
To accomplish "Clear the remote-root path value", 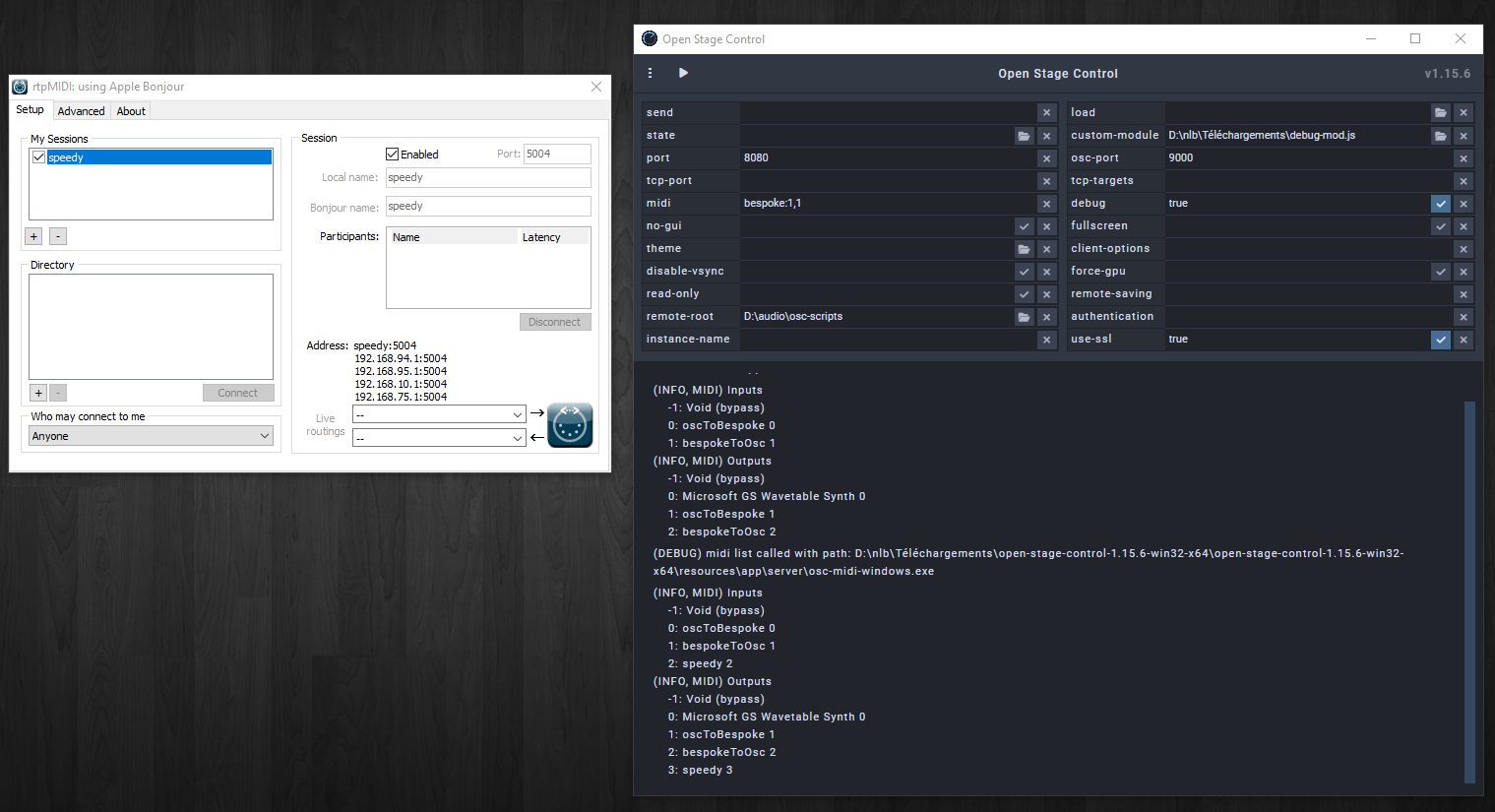I will (x=1047, y=317).
